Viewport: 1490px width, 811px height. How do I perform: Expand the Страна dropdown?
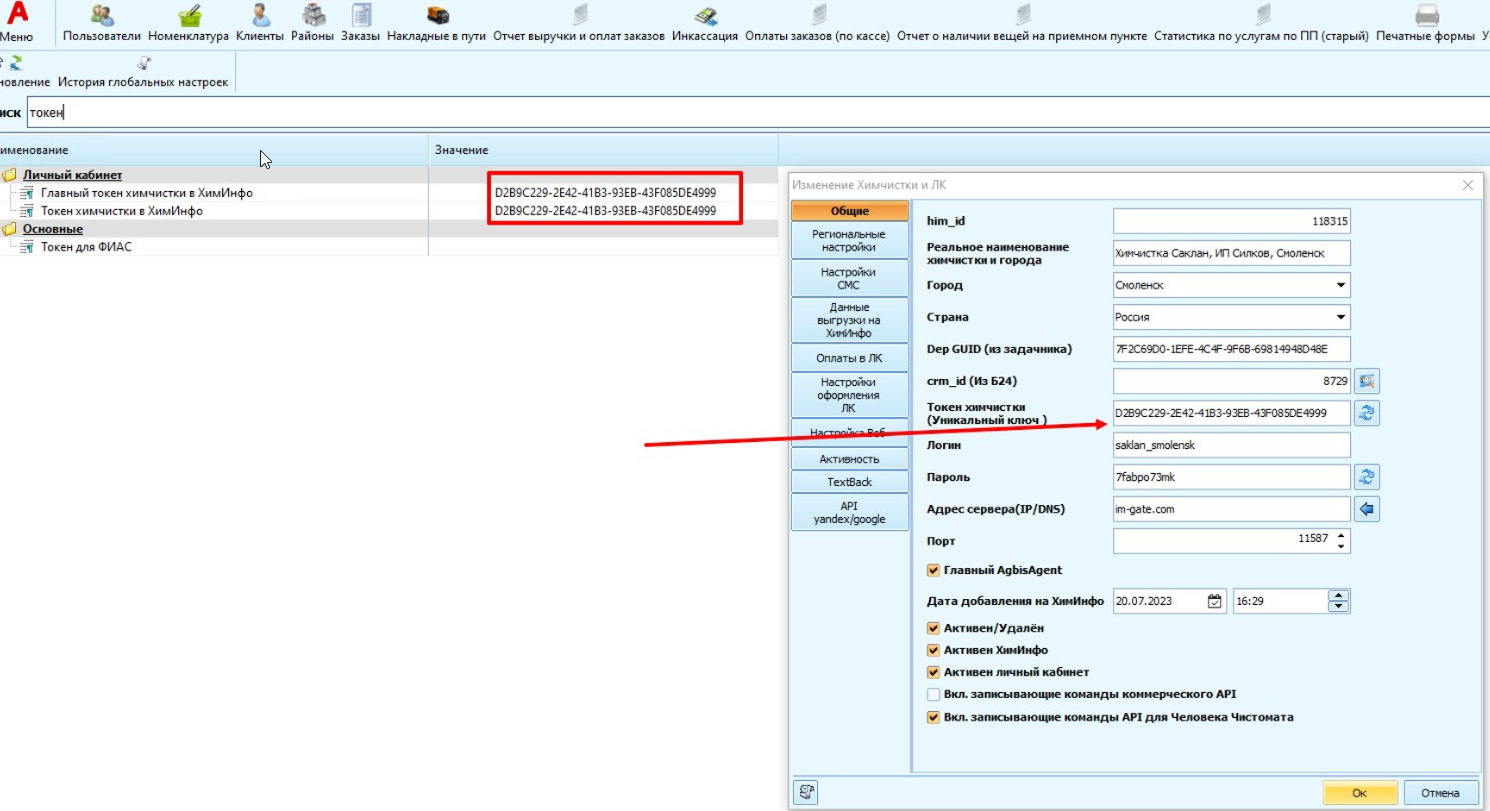coord(1340,317)
